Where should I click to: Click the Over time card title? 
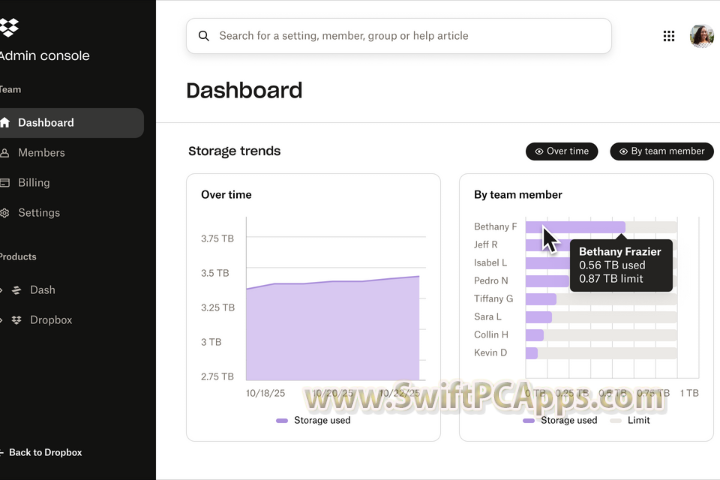pyautogui.click(x=226, y=195)
